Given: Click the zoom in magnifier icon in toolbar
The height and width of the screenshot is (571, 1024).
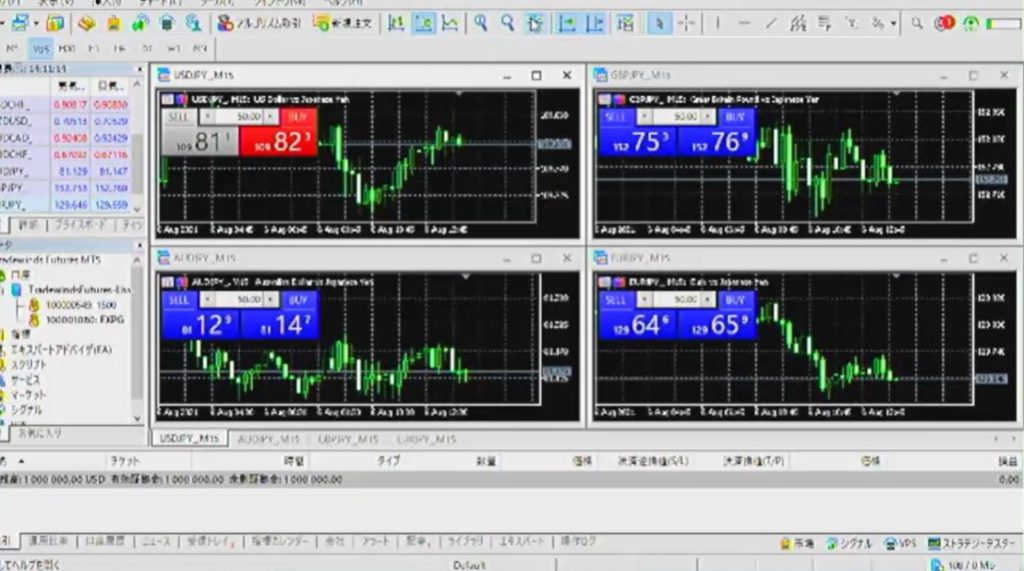Looking at the screenshot, I should coord(482,22).
